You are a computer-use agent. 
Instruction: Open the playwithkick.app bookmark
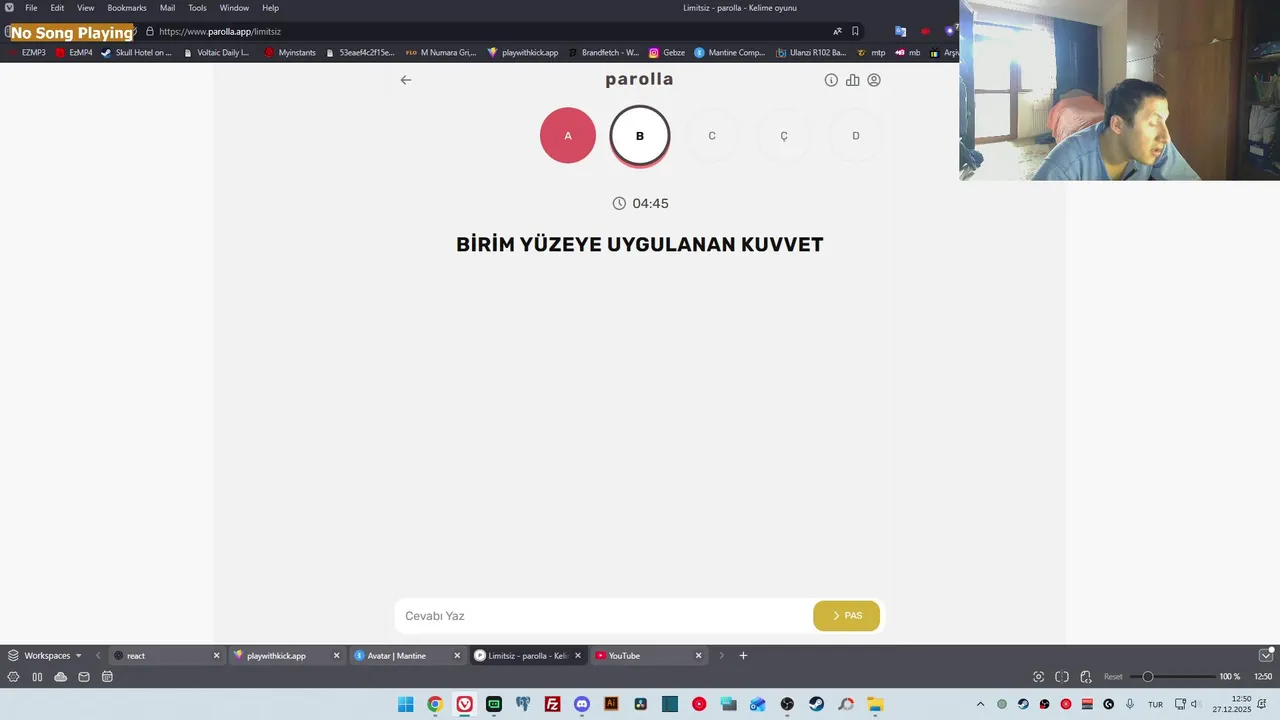point(523,53)
